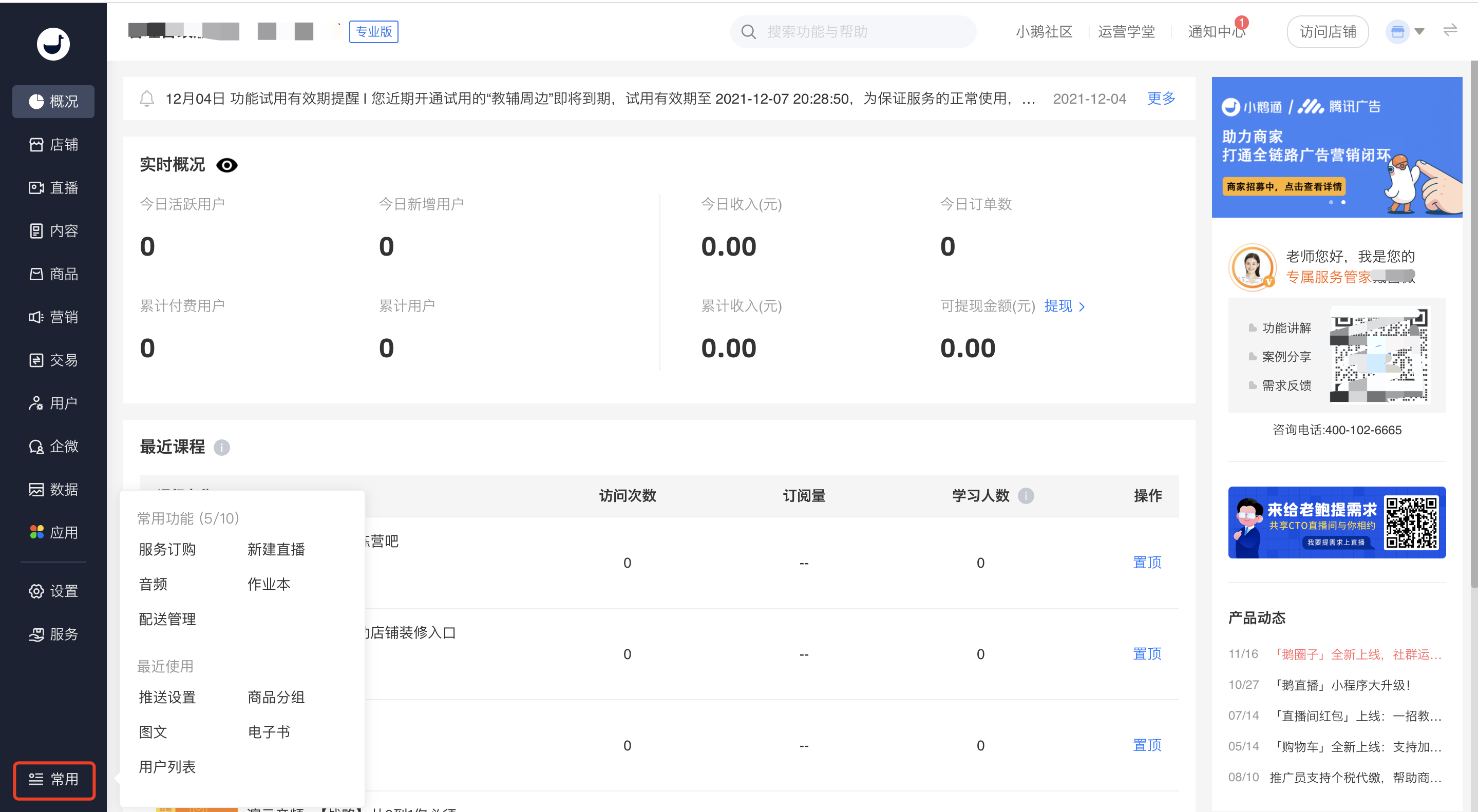Expand the 提现 chevron link
Screen dimensions: 1478x812
[x=1082, y=307]
